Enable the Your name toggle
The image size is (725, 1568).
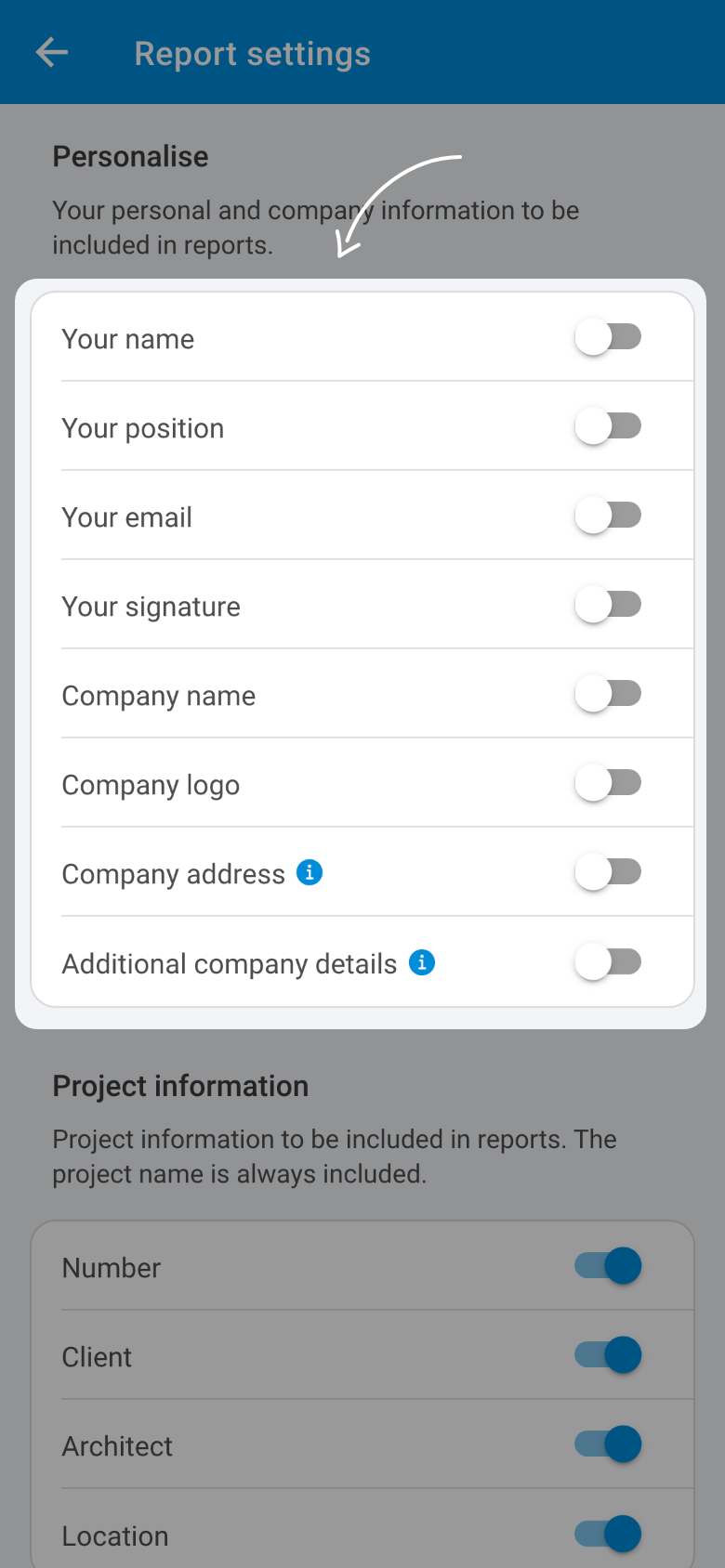coord(608,337)
